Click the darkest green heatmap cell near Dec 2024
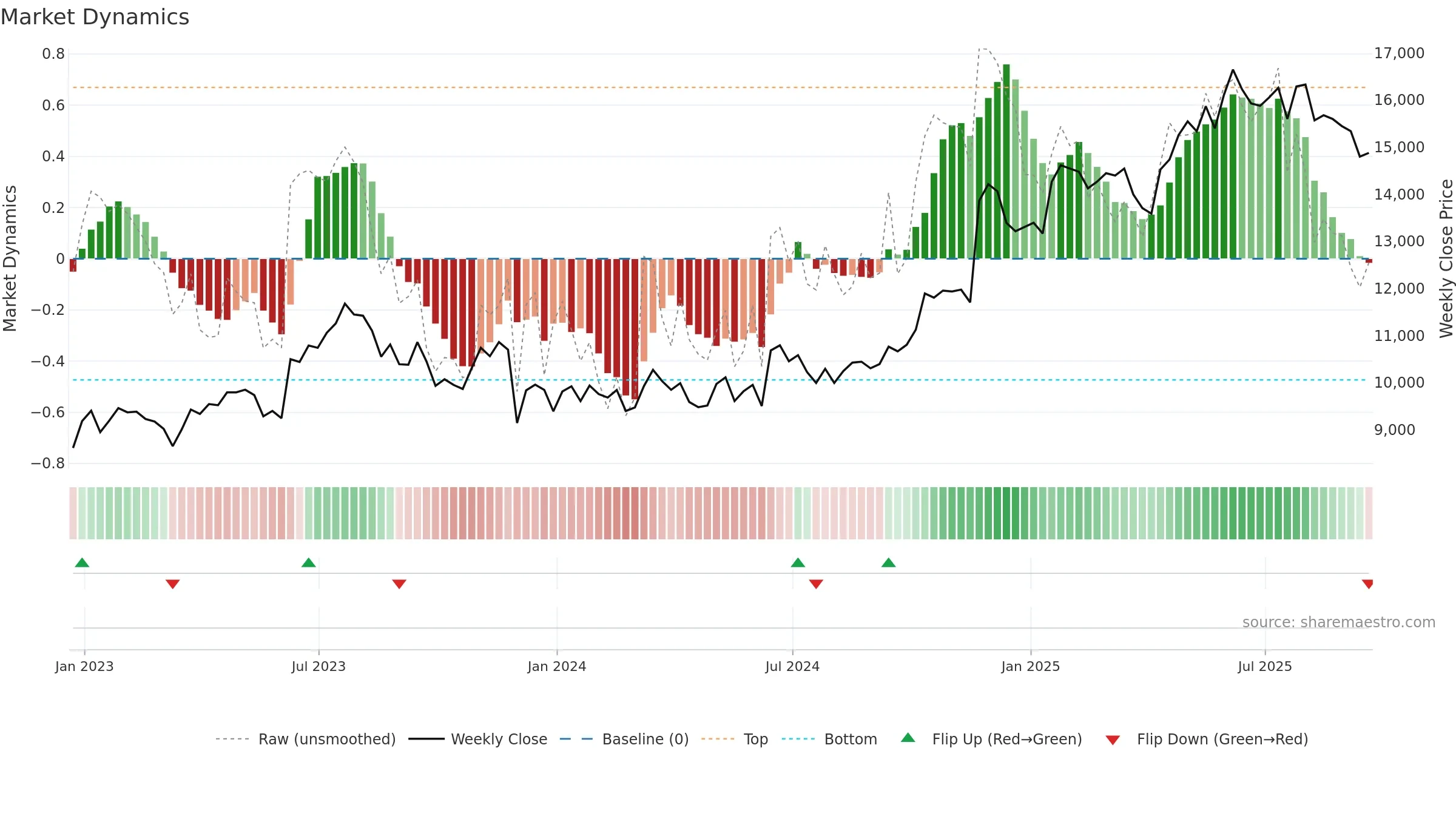1456x819 pixels. (1006, 513)
